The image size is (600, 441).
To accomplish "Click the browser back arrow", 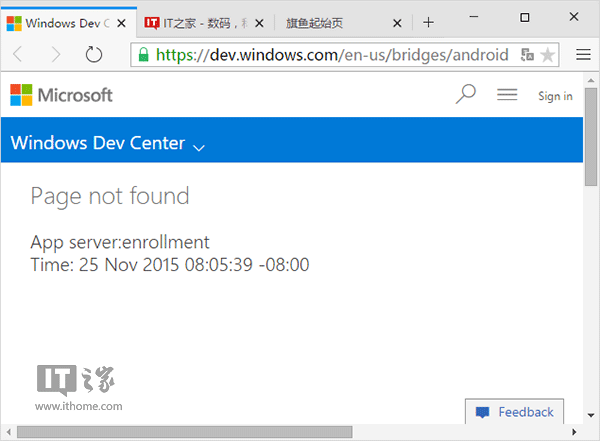I will (19, 55).
